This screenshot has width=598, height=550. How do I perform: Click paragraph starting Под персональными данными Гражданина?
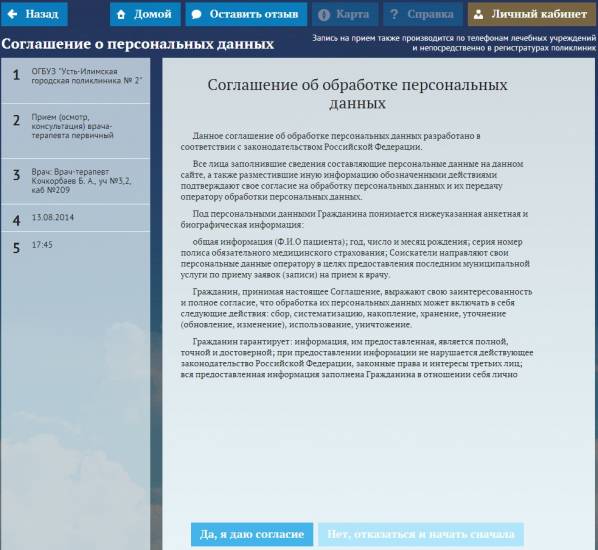click(354, 219)
